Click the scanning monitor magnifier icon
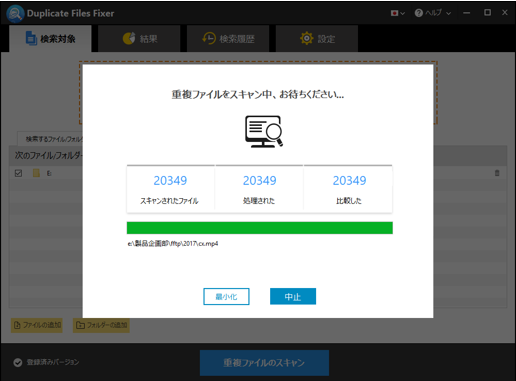This screenshot has width=516, height=381. (x=264, y=131)
